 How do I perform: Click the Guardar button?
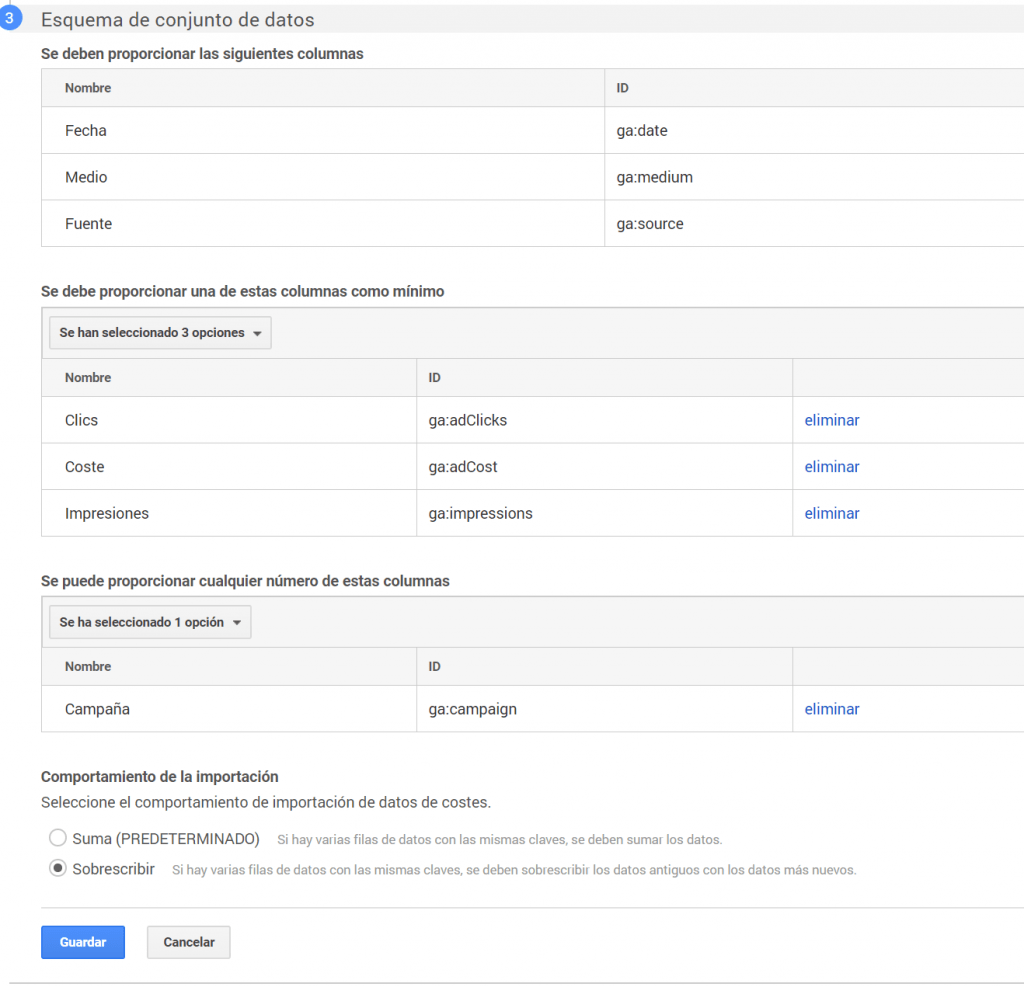[x=83, y=942]
